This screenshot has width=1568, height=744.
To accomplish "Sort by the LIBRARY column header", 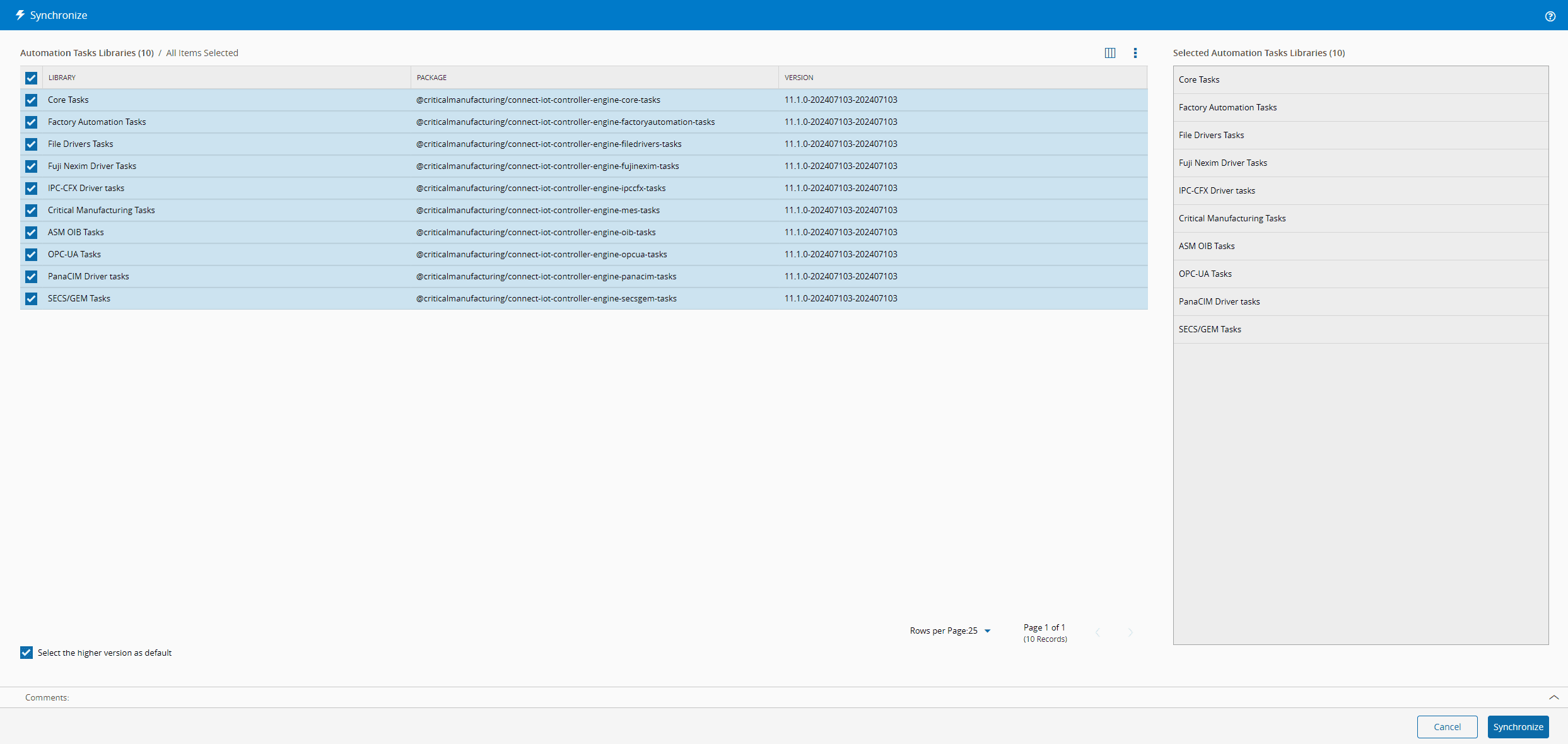I will (x=62, y=78).
